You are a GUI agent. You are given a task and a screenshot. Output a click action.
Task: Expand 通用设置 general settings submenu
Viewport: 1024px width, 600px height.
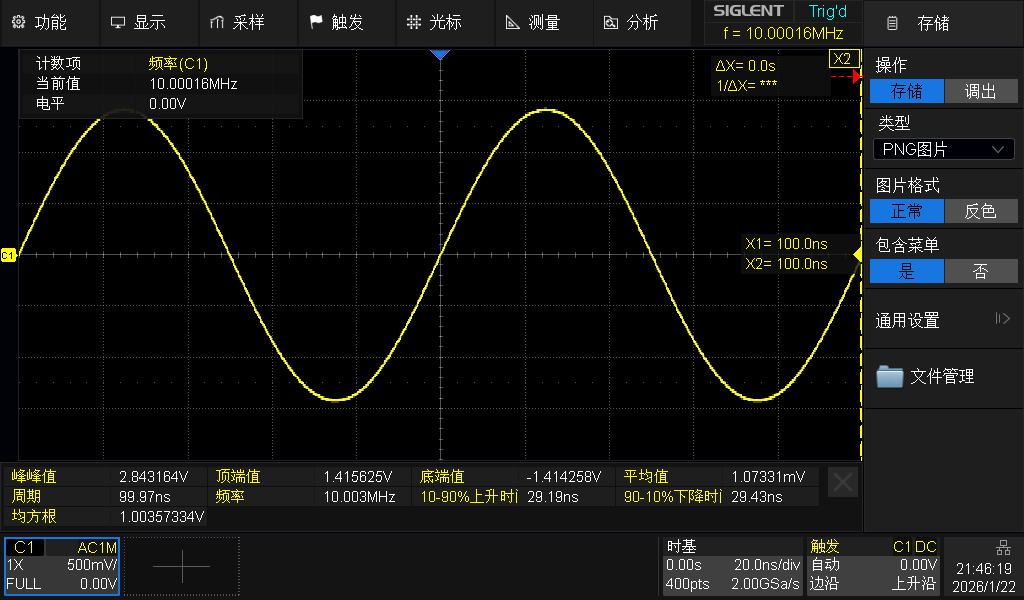click(943, 320)
